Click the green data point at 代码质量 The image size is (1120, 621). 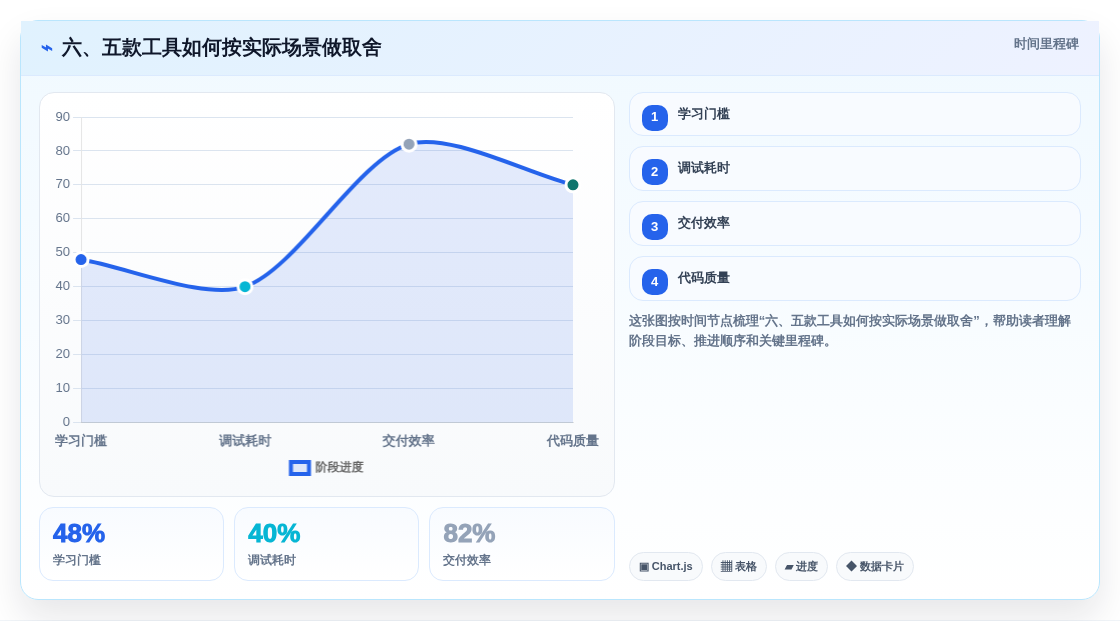(x=572, y=185)
